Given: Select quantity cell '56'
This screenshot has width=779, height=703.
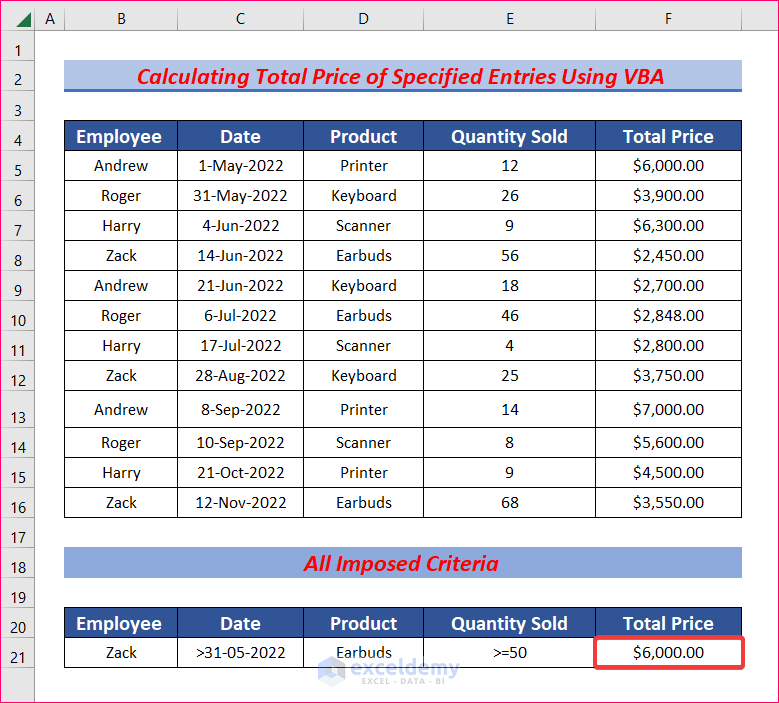Looking at the screenshot, I should tap(509, 255).
